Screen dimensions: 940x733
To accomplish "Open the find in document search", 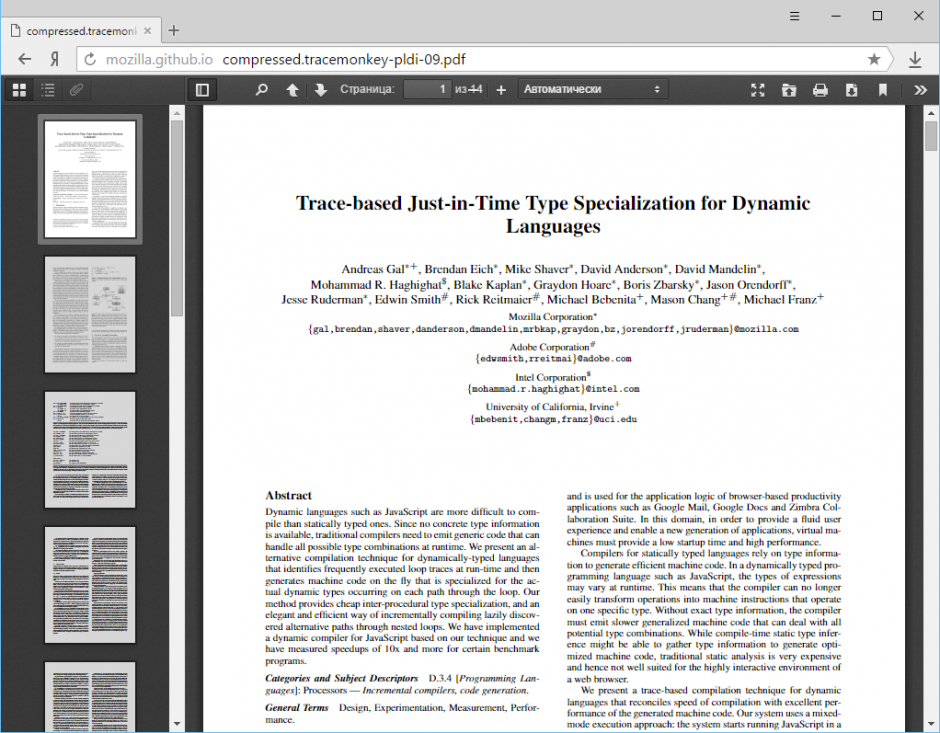I will [261, 90].
